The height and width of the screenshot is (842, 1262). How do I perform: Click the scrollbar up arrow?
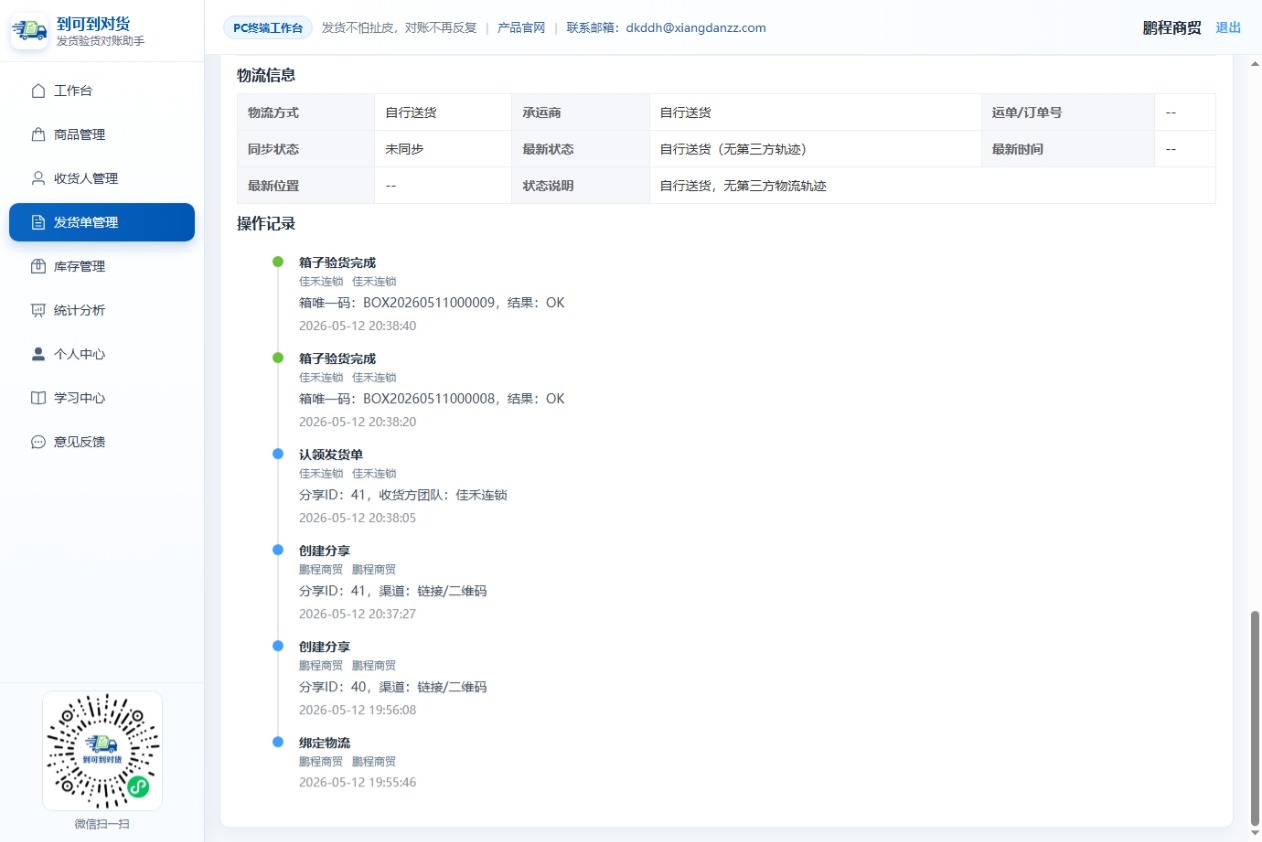[x=1255, y=63]
